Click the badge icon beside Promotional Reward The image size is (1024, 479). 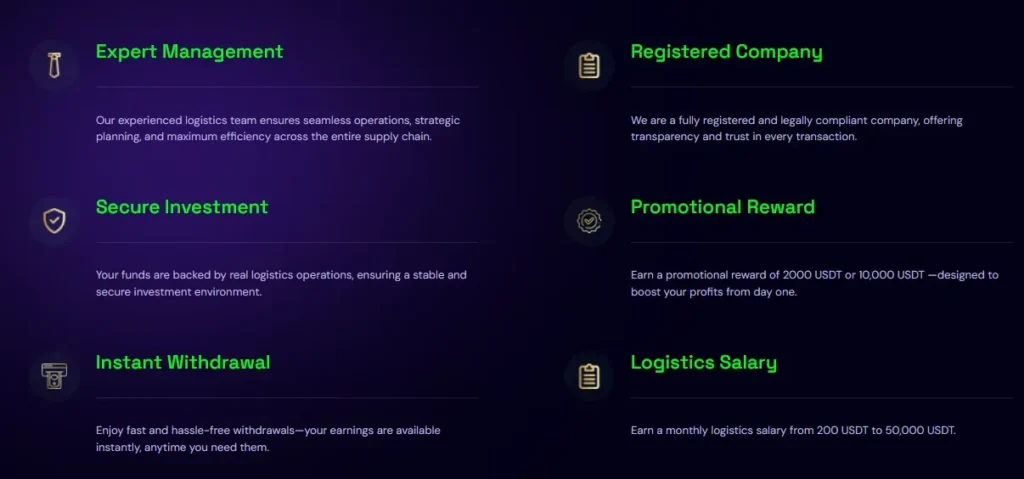(589, 220)
